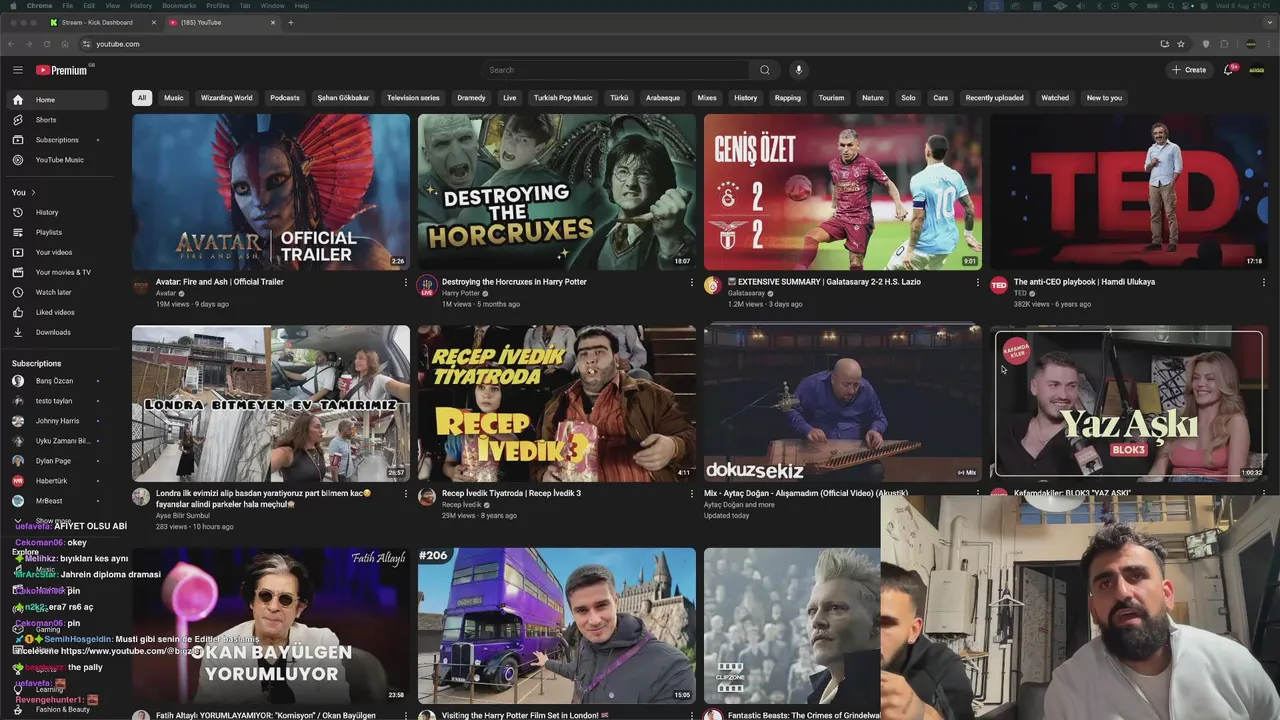Open 'Avatar: Fire and Ash | Official Trailer' title

pyautogui.click(x=220, y=282)
